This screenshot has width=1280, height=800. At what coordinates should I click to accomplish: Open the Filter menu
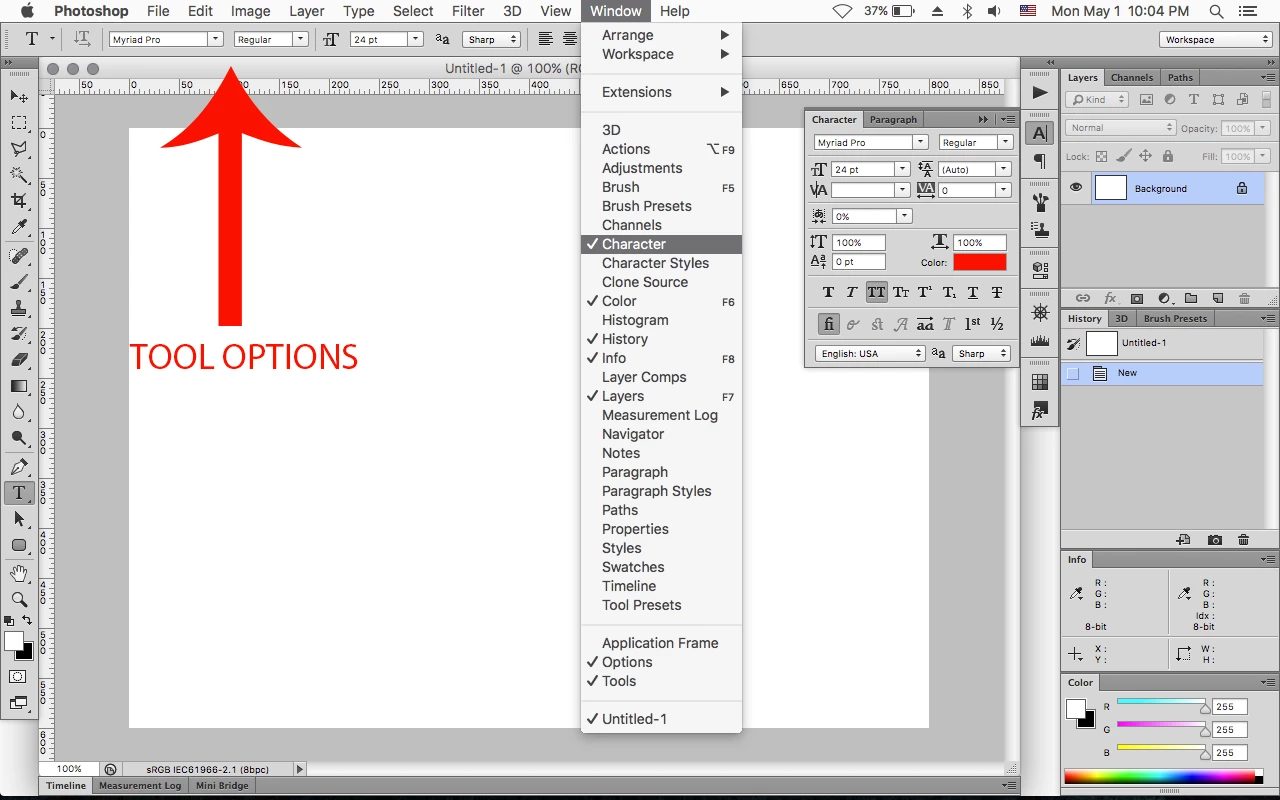468,11
